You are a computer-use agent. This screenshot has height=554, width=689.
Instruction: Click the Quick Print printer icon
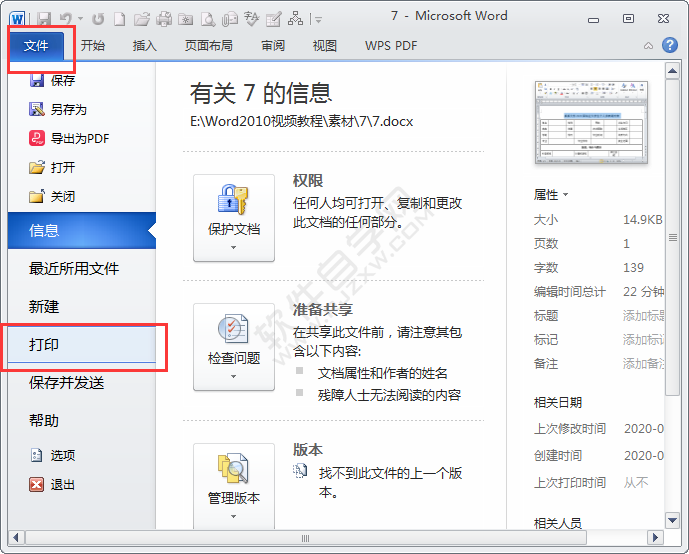pos(164,19)
